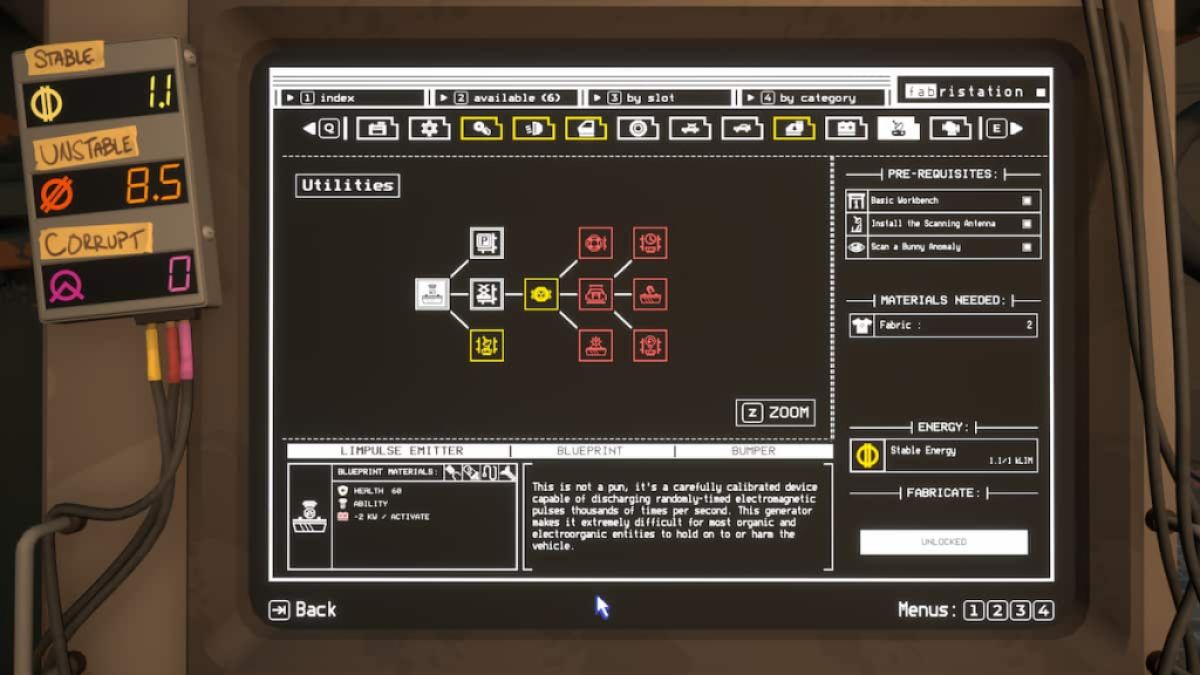Choose the car door category icon
1200x675 pixels.
pos(585,128)
